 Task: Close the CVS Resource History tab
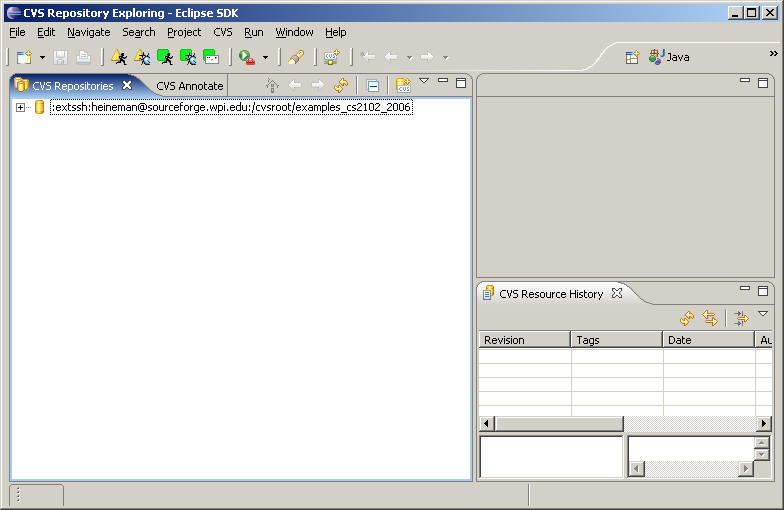tap(617, 294)
